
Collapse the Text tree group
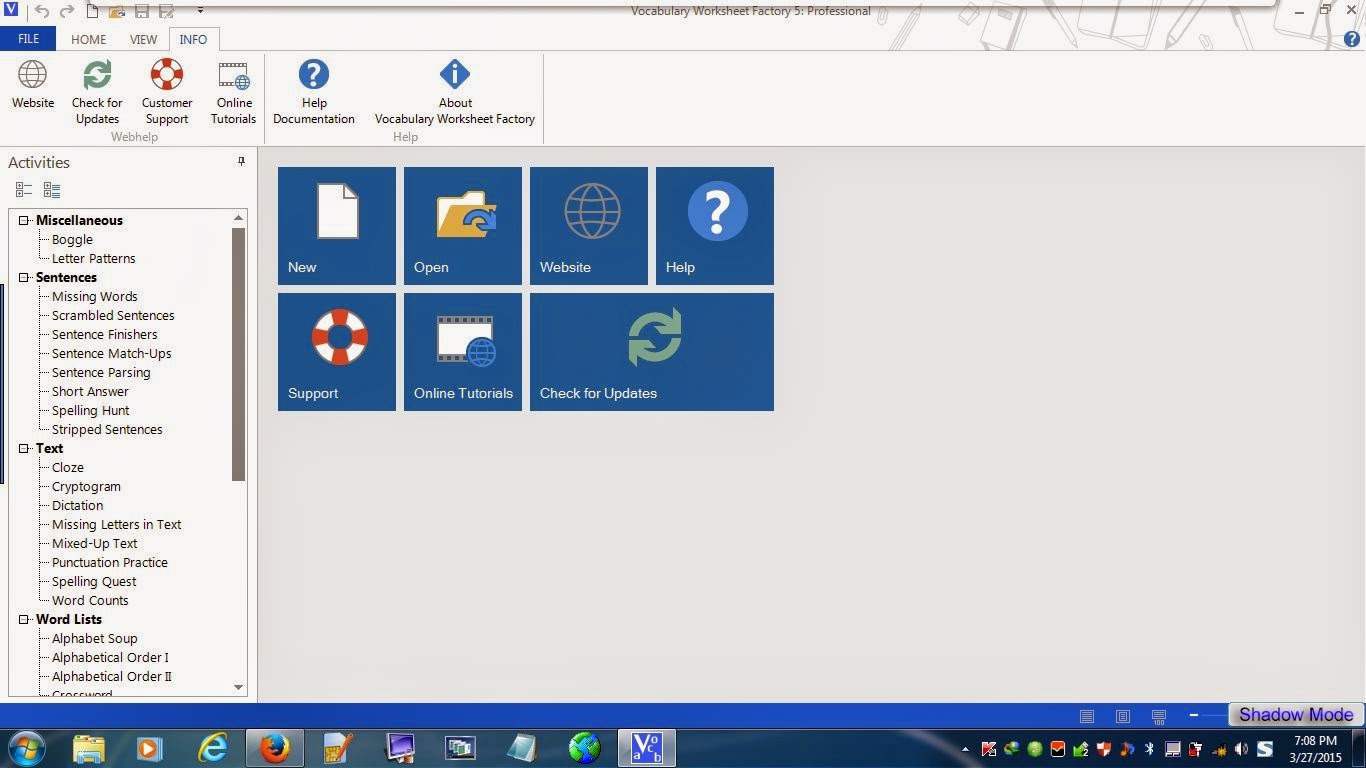24,448
